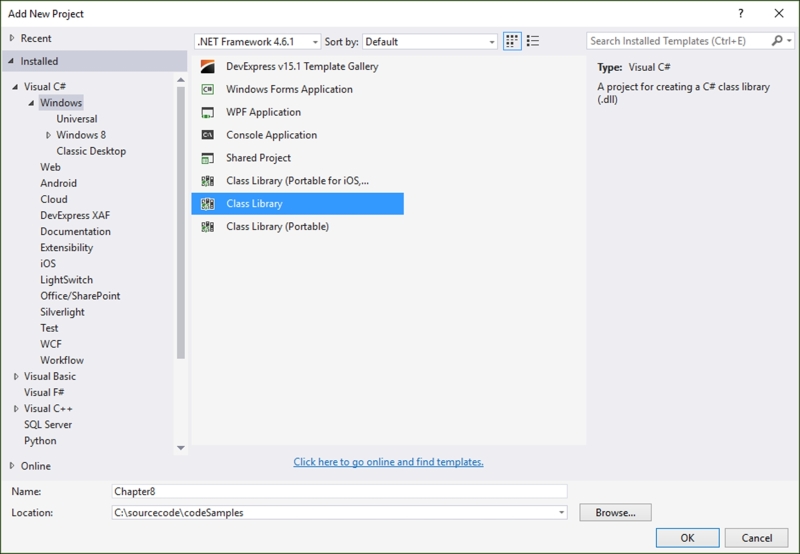Select Windows Forms Application template name

[x=289, y=89]
